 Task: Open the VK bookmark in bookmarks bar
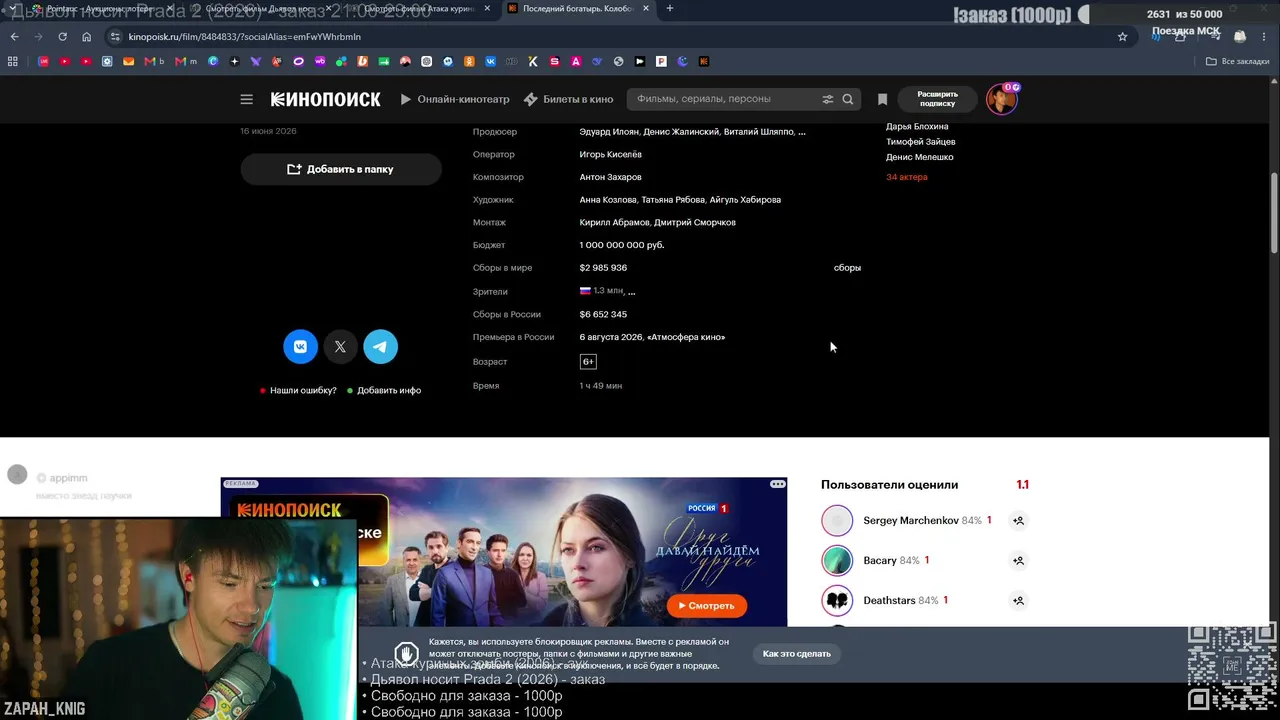coord(490,61)
